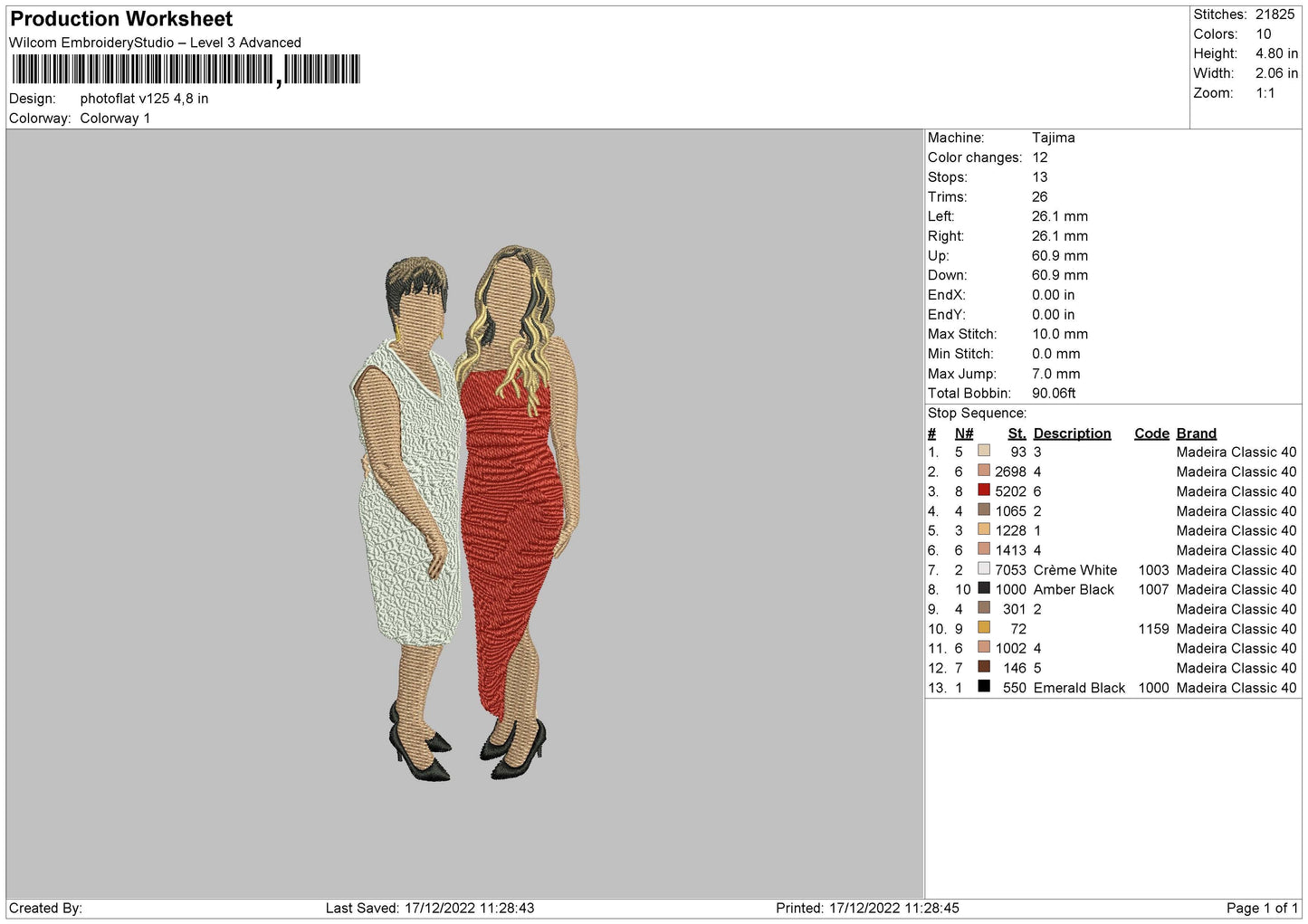Click the Emerald Black swatch in row 13
Screen dimensions: 1308x924
point(983,686)
